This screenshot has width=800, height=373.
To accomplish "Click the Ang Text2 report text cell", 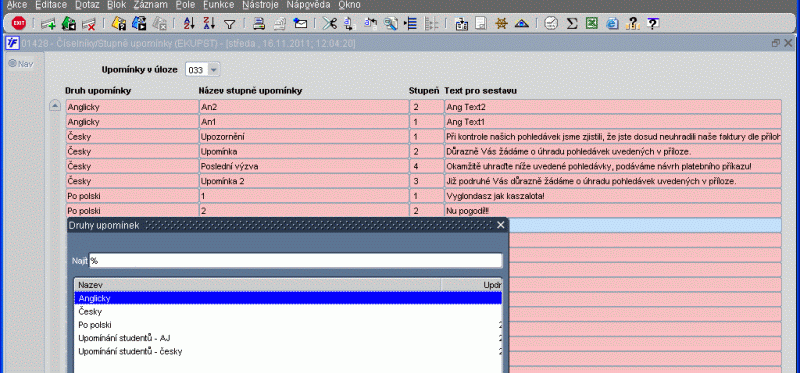I will coord(613,107).
